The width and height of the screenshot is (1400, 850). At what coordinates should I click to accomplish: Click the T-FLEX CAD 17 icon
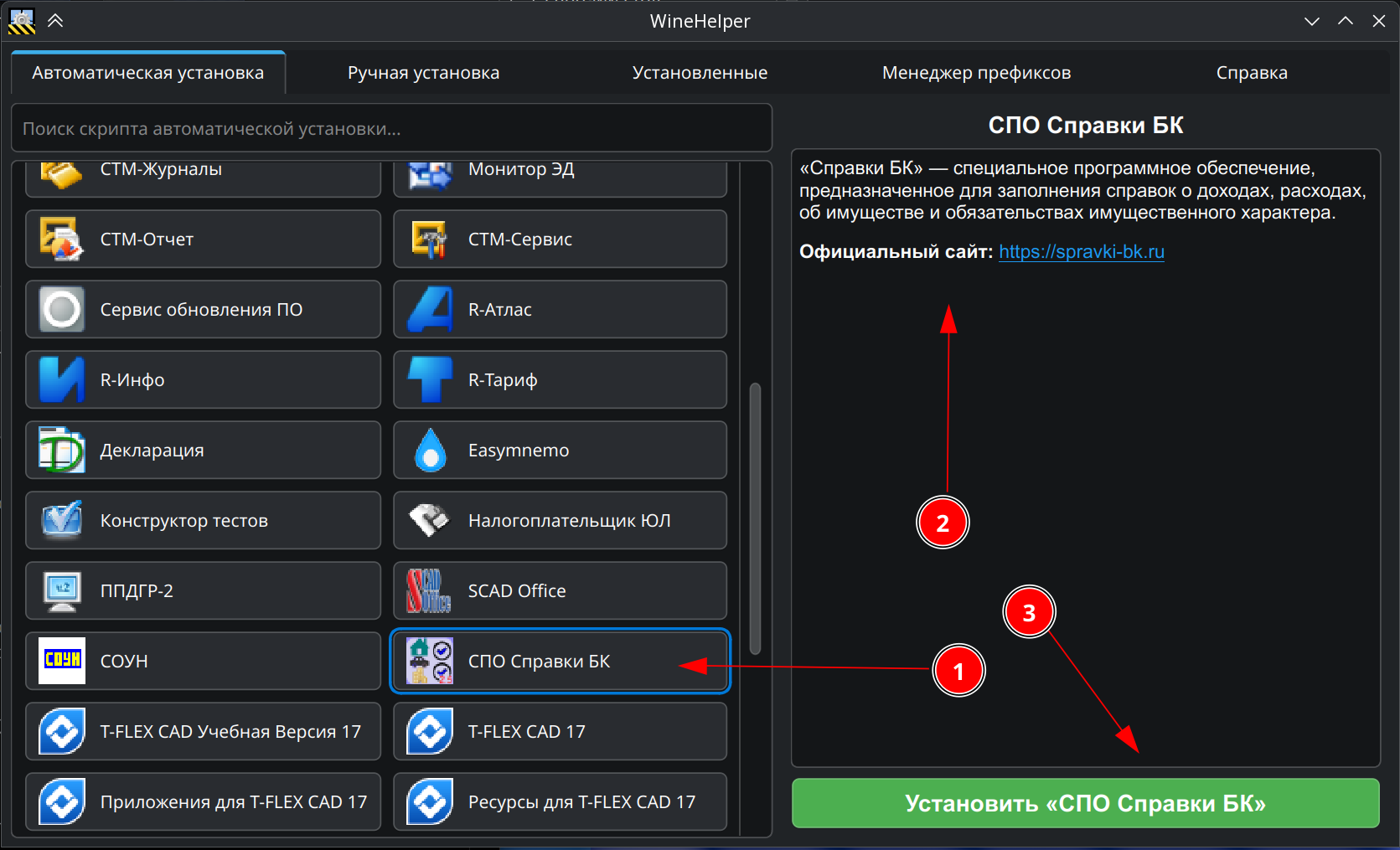(430, 732)
